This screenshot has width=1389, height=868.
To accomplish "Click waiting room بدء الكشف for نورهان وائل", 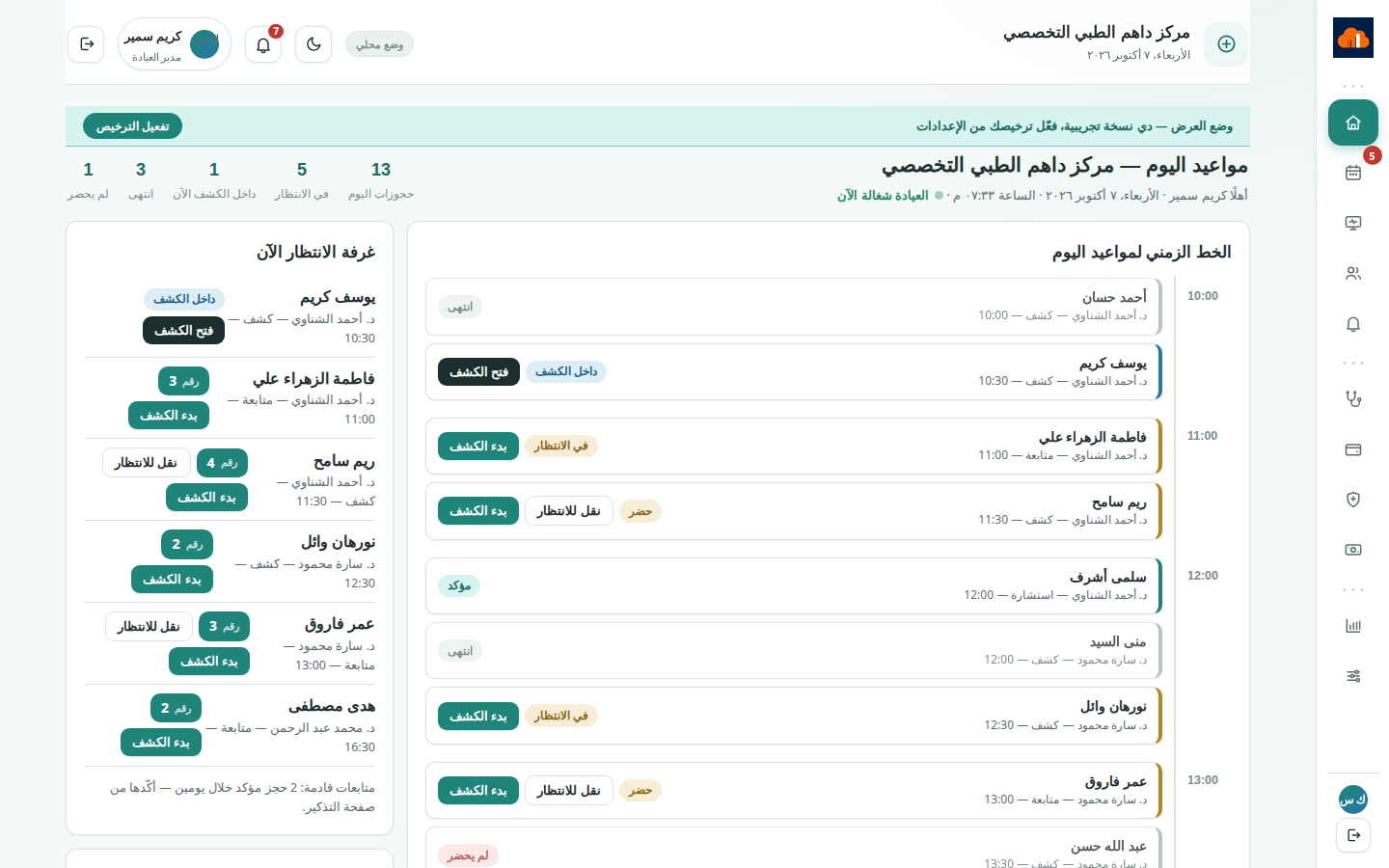I will 172,580.
